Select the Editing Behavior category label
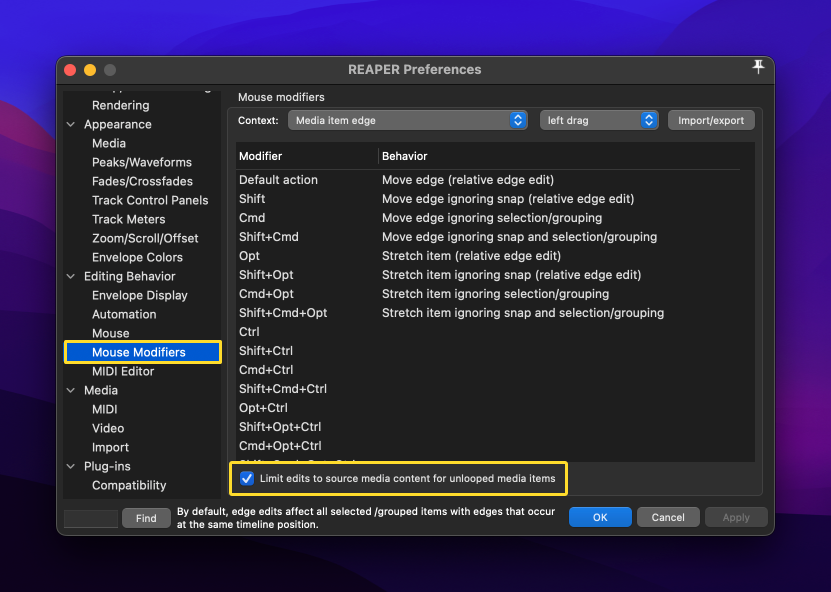Image resolution: width=831 pixels, height=592 pixels. (129, 276)
